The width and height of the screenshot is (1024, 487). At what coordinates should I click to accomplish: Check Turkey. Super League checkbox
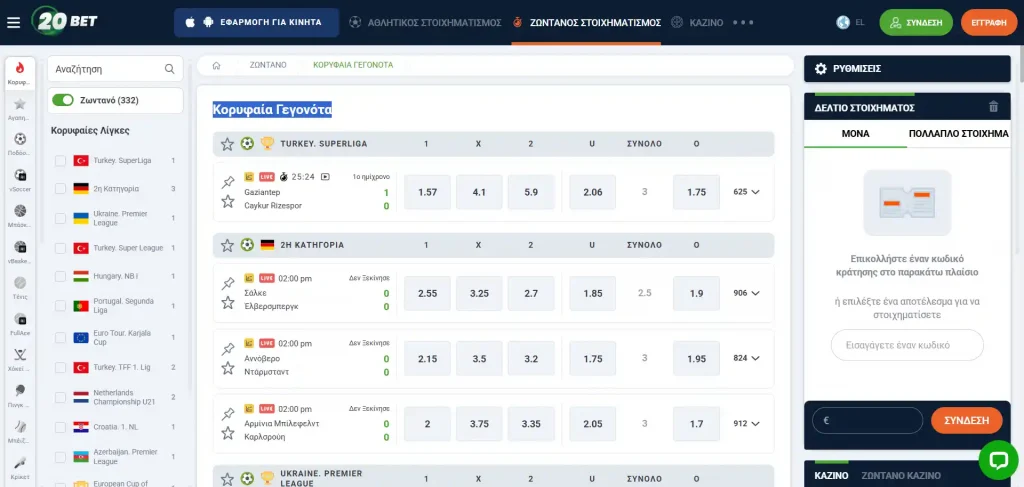coord(60,248)
